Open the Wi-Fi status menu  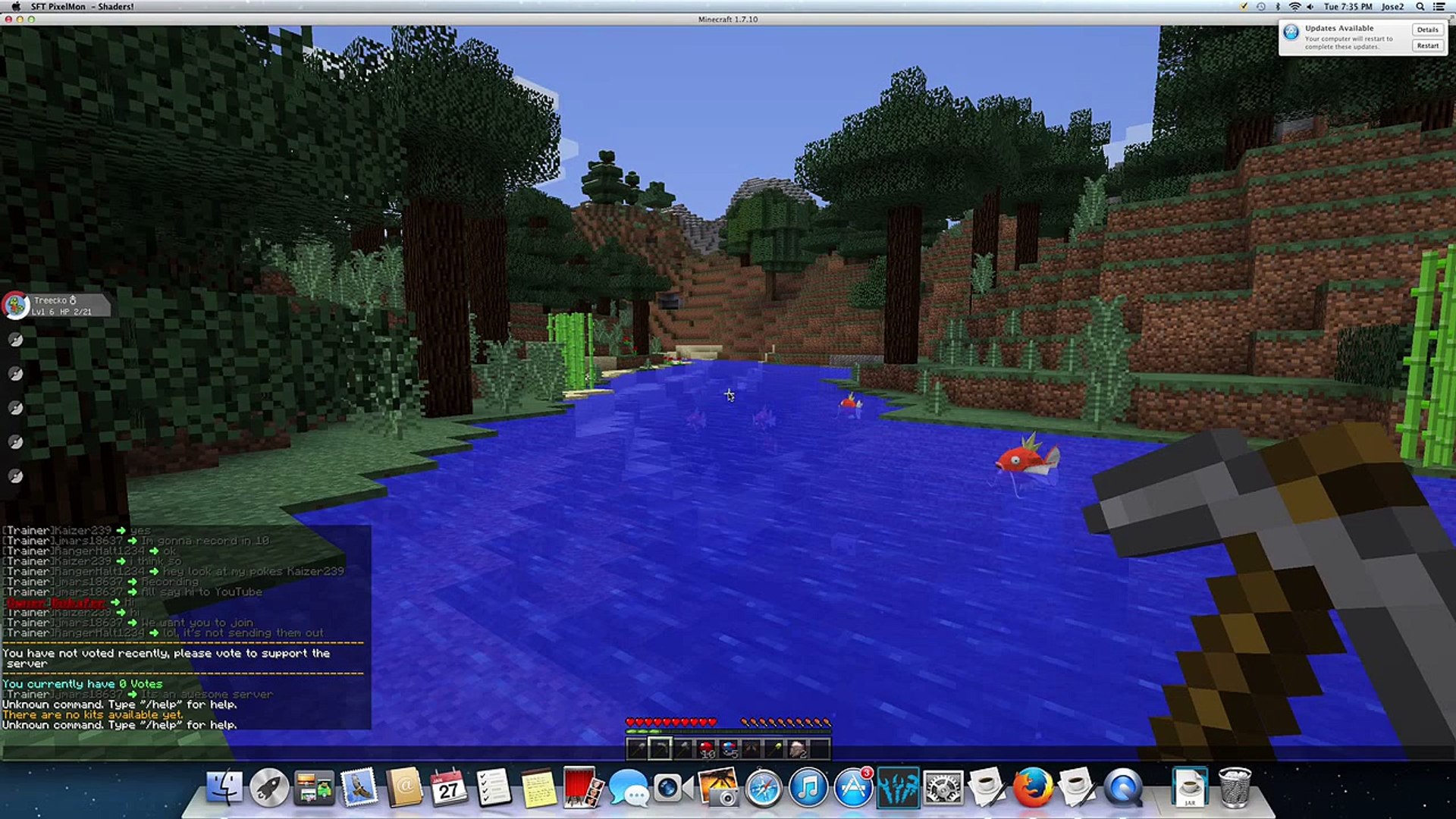coord(1294,7)
